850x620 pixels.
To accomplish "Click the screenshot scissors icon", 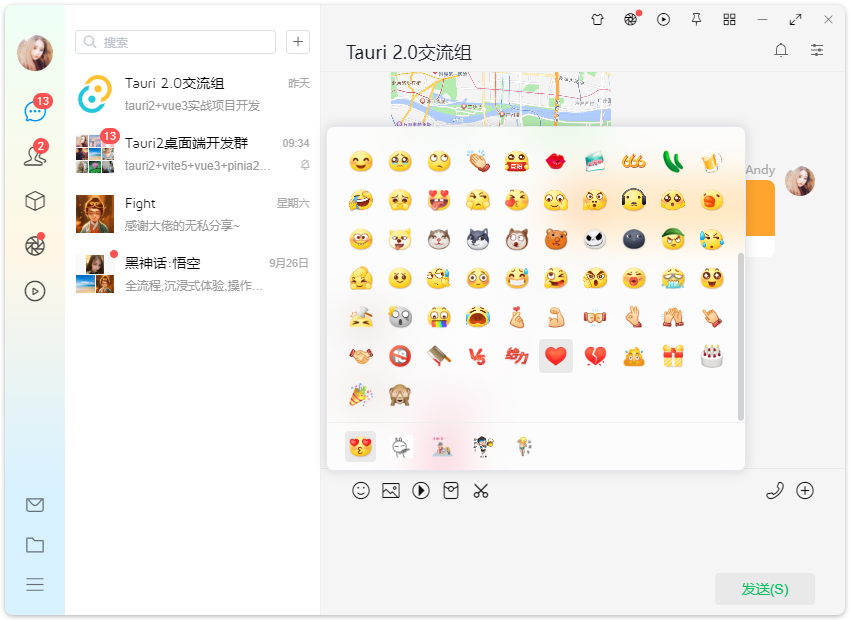I will coord(481,490).
